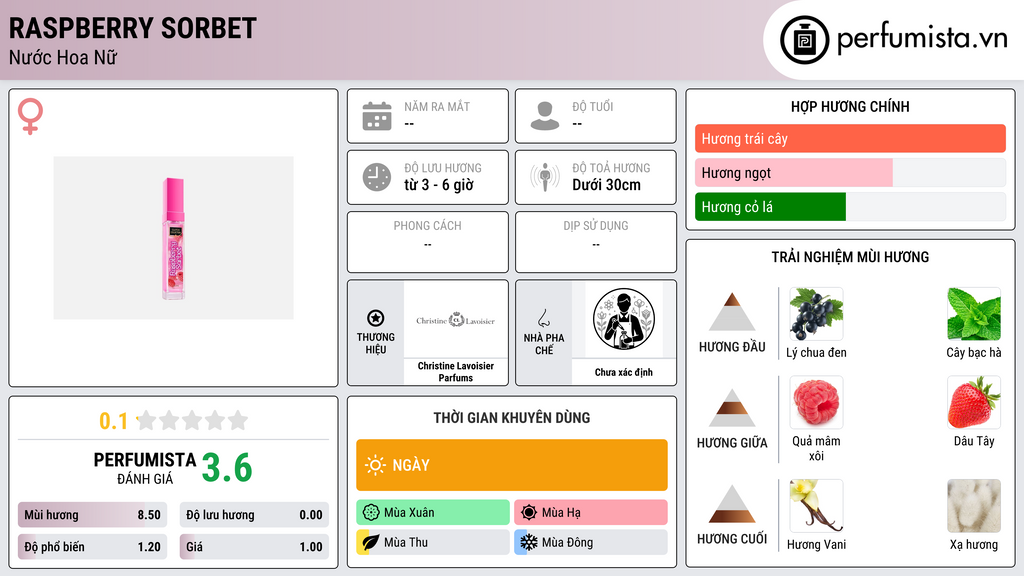The width and height of the screenshot is (1024, 576).
Task: Click the person icon beside Độ tuổi
Action: point(545,116)
